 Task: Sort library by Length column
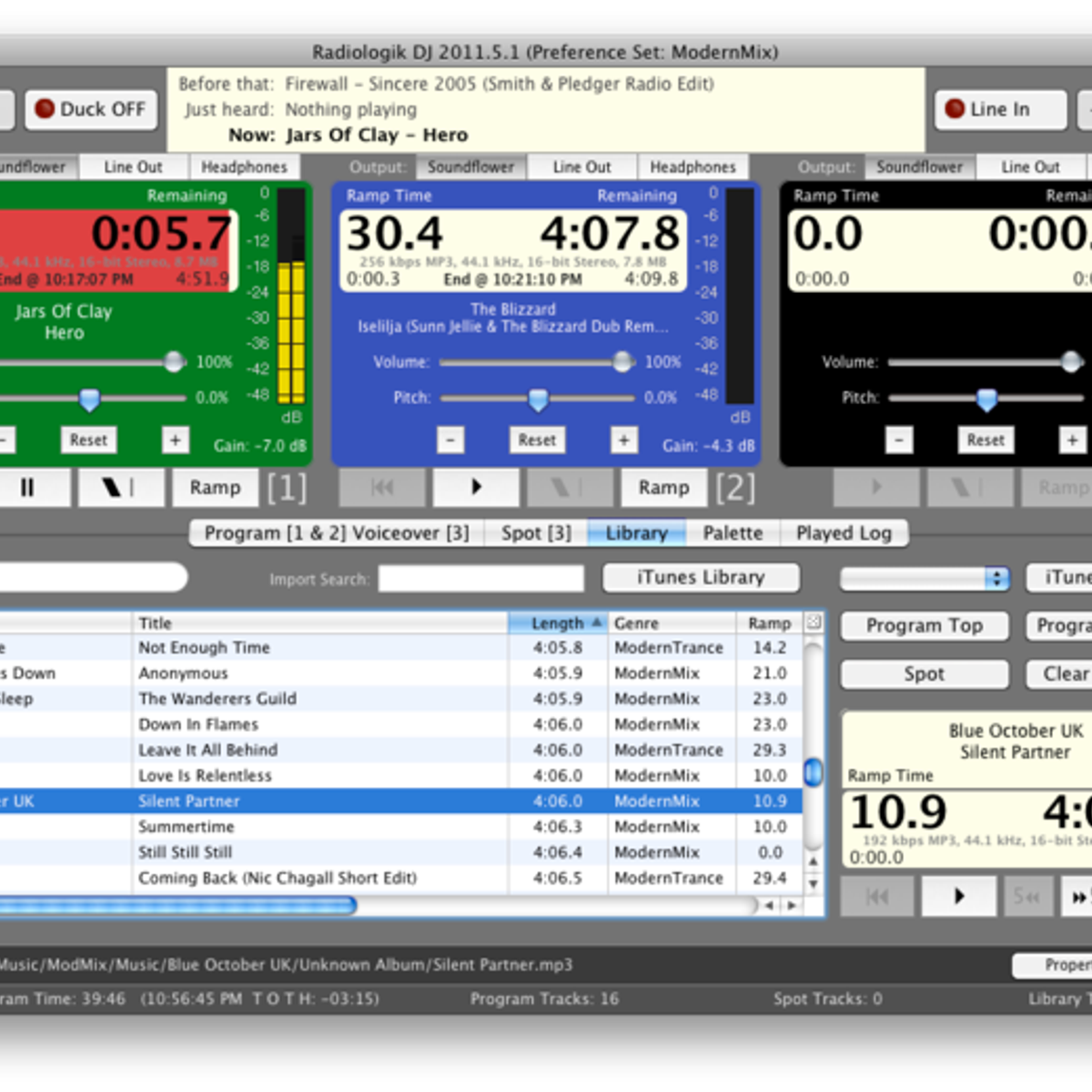point(557,623)
